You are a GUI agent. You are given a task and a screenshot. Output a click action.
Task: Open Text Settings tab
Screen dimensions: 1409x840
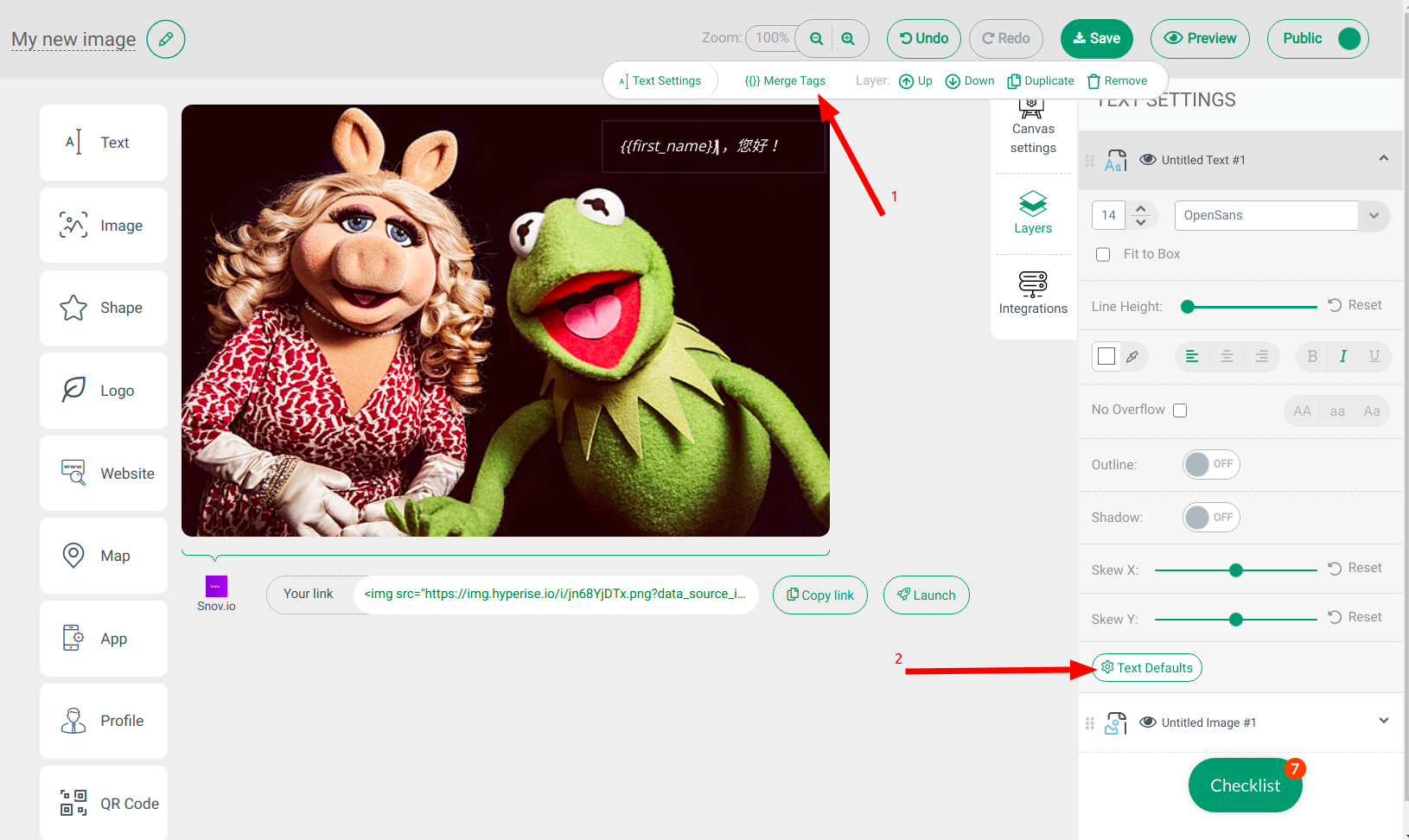pyautogui.click(x=660, y=81)
